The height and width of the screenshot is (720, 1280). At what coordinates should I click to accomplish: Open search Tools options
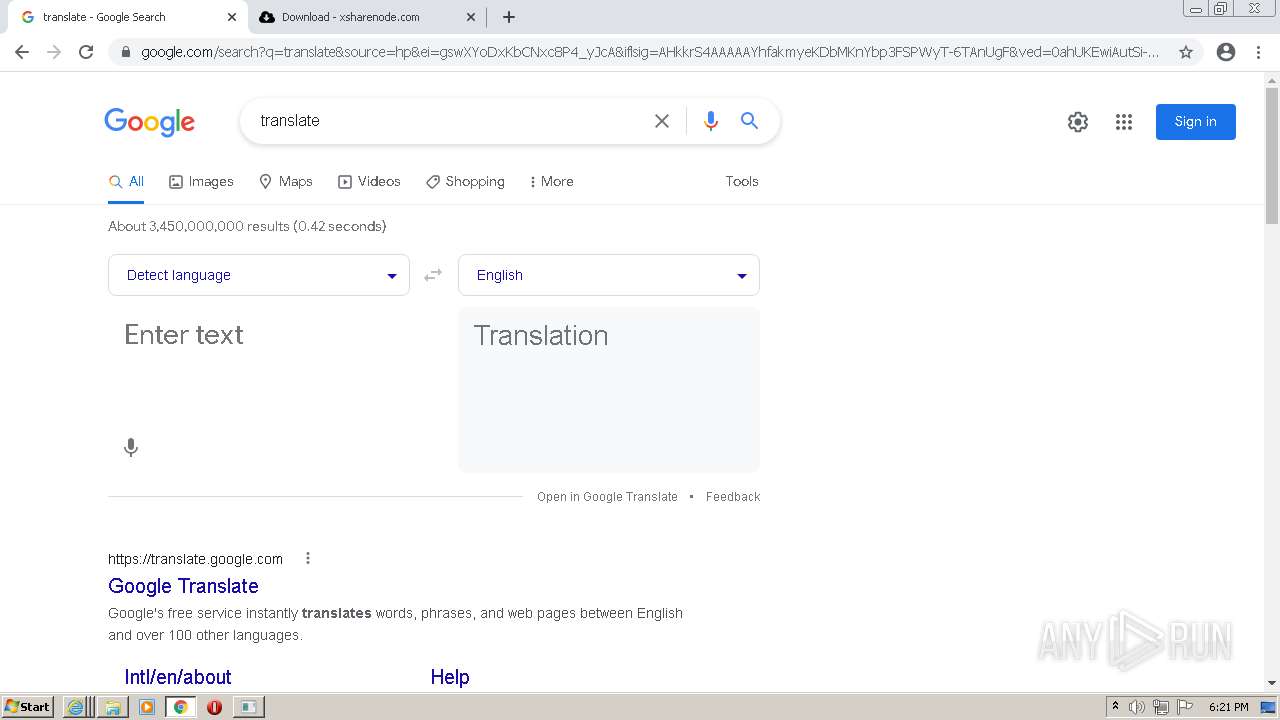pos(742,181)
